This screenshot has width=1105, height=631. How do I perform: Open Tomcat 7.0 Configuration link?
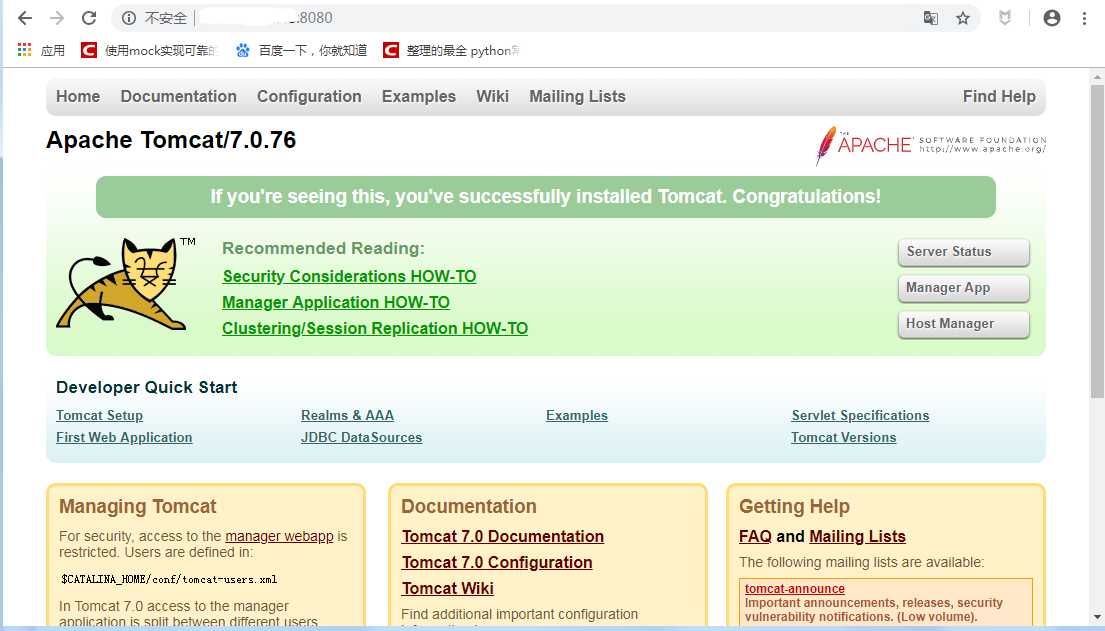pos(497,563)
